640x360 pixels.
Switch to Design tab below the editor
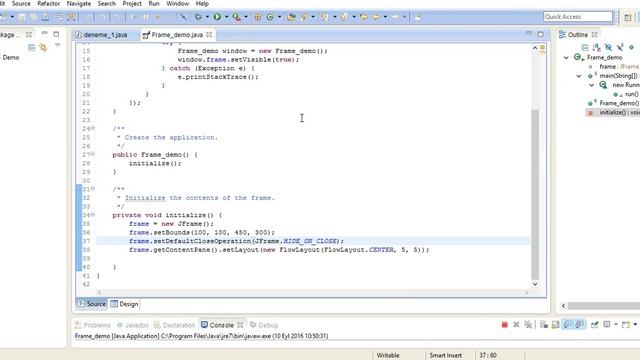(124, 304)
